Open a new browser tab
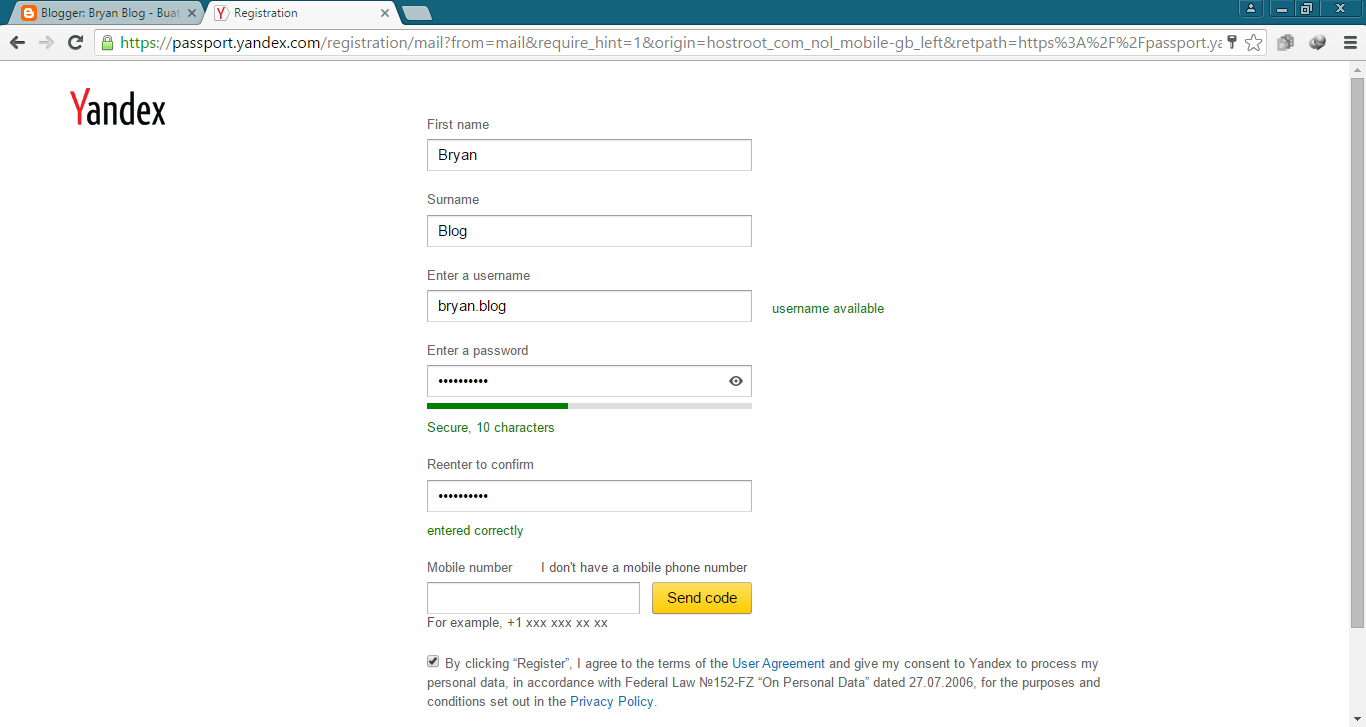The width and height of the screenshot is (1366, 727). point(416,13)
